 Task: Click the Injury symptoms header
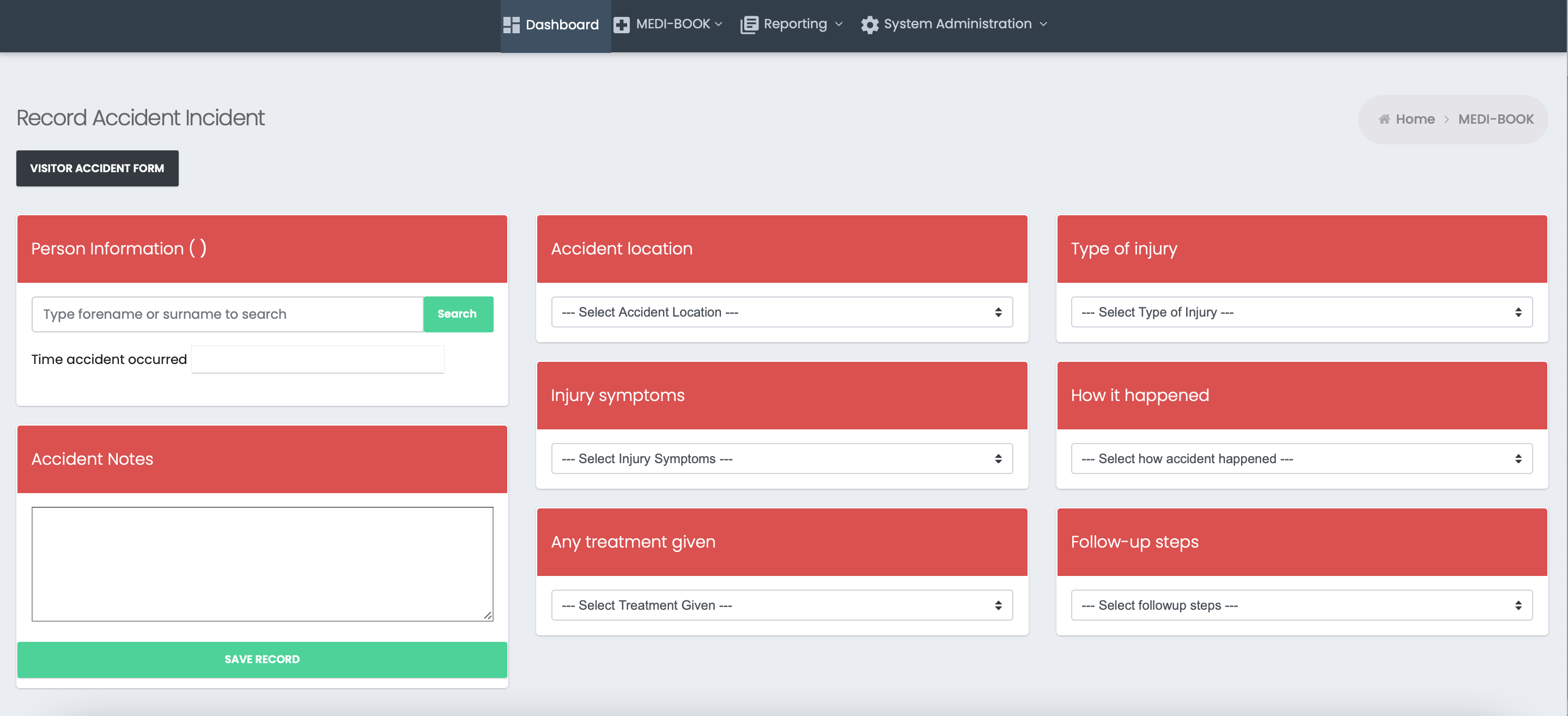pyautogui.click(x=782, y=396)
